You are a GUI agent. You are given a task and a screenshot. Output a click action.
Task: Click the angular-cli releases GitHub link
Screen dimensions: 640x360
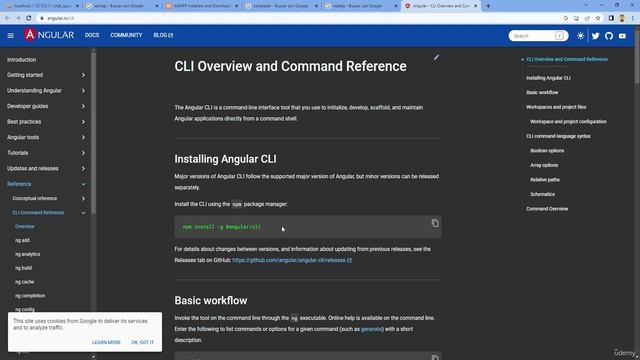point(291,260)
